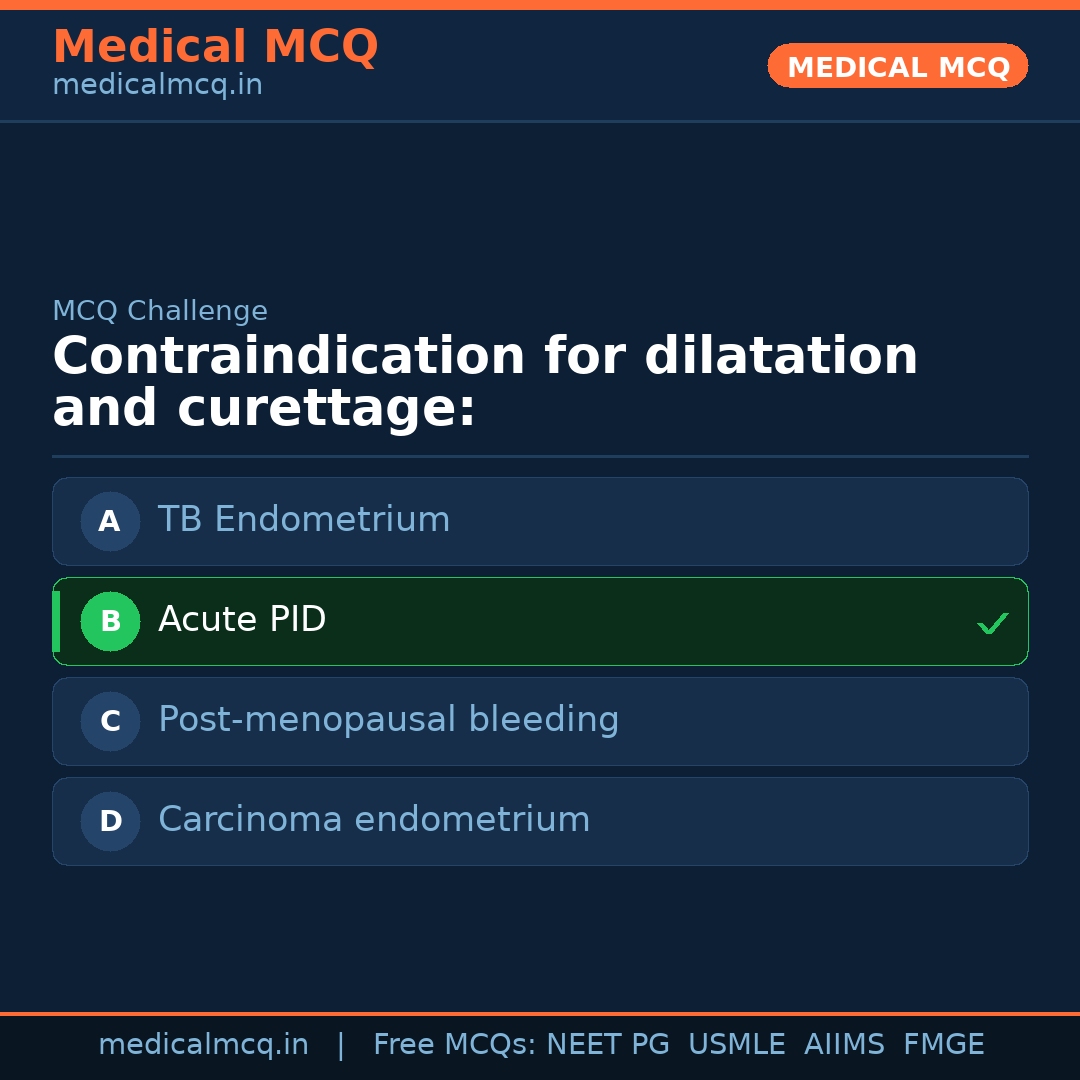Click the letter A circle icon
Image resolution: width=1080 pixels, height=1080 pixels.
pos(110,521)
